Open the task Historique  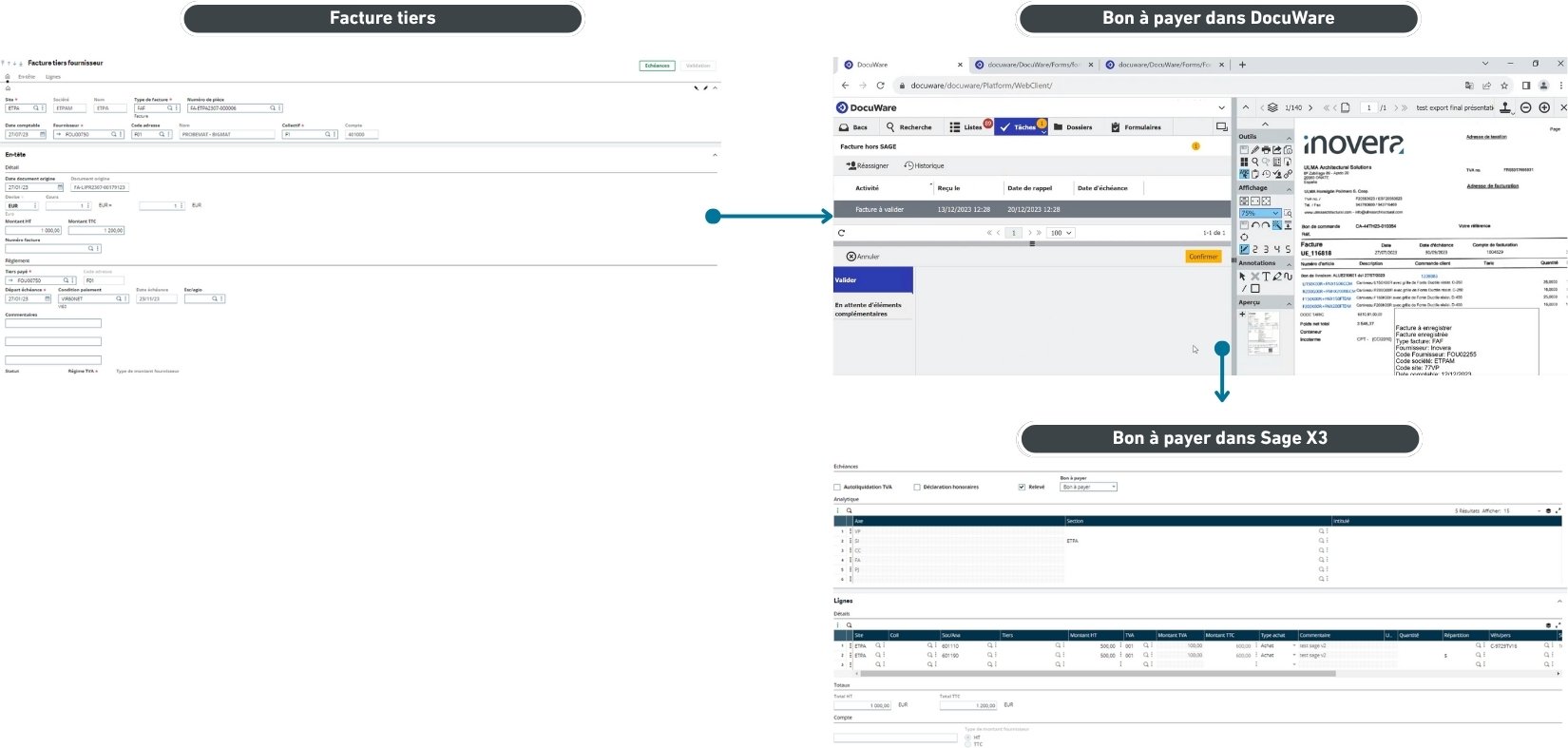coord(924,165)
